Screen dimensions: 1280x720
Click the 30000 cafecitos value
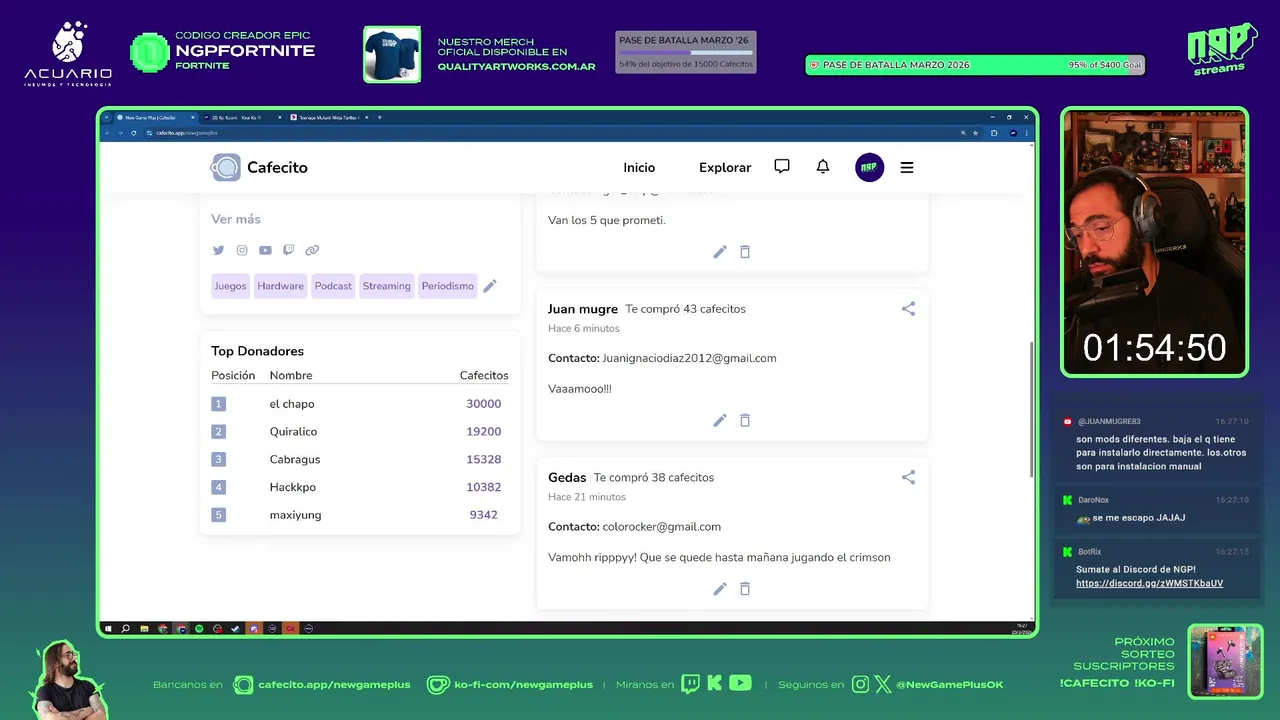coord(483,404)
